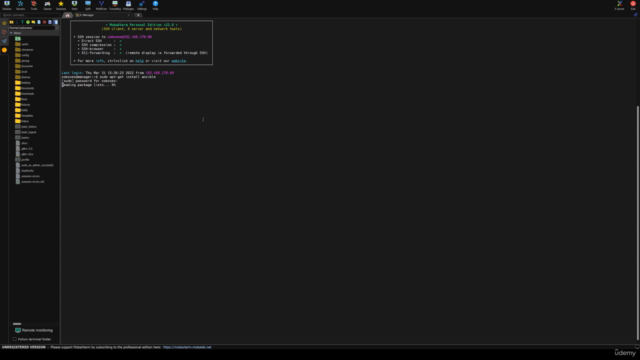Open the Packages toolbar icon
This screenshot has height=360, width=640.
128,5
